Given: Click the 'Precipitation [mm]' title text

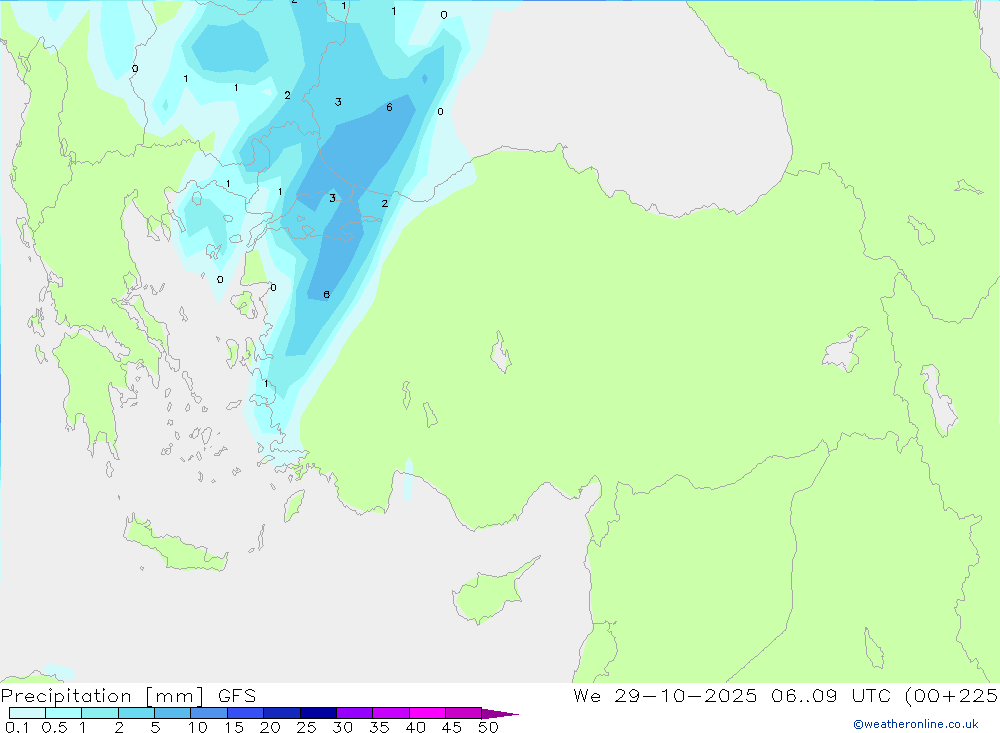Looking at the screenshot, I should tap(102, 696).
